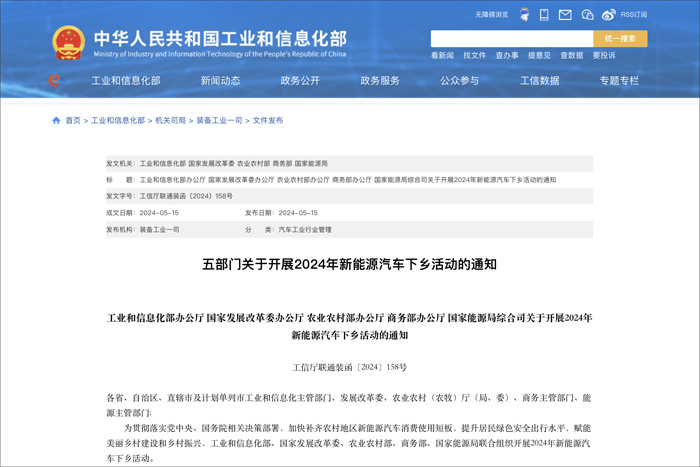This screenshot has width=700, height=467.
Task: Open 工业和信息化部 navigation menu
Action: [x=126, y=81]
